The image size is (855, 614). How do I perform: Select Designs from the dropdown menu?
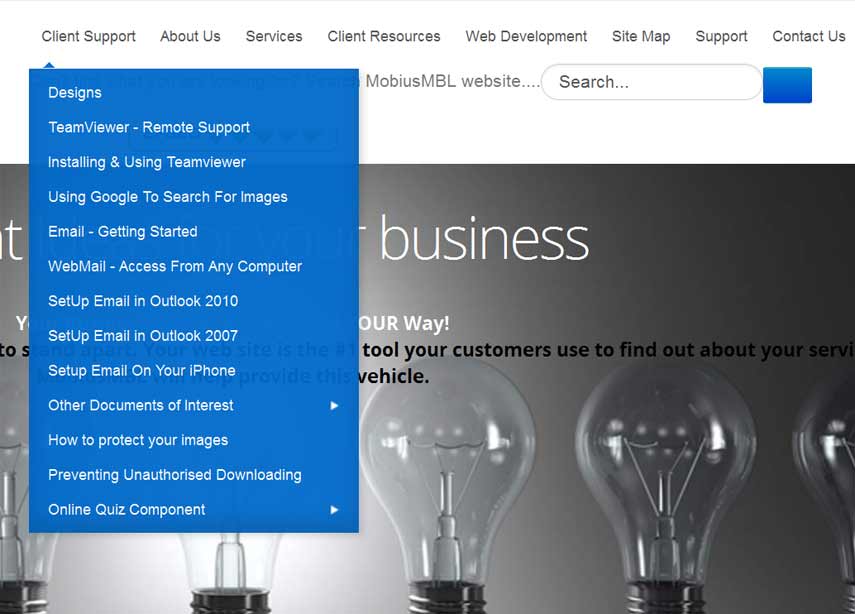tap(75, 93)
